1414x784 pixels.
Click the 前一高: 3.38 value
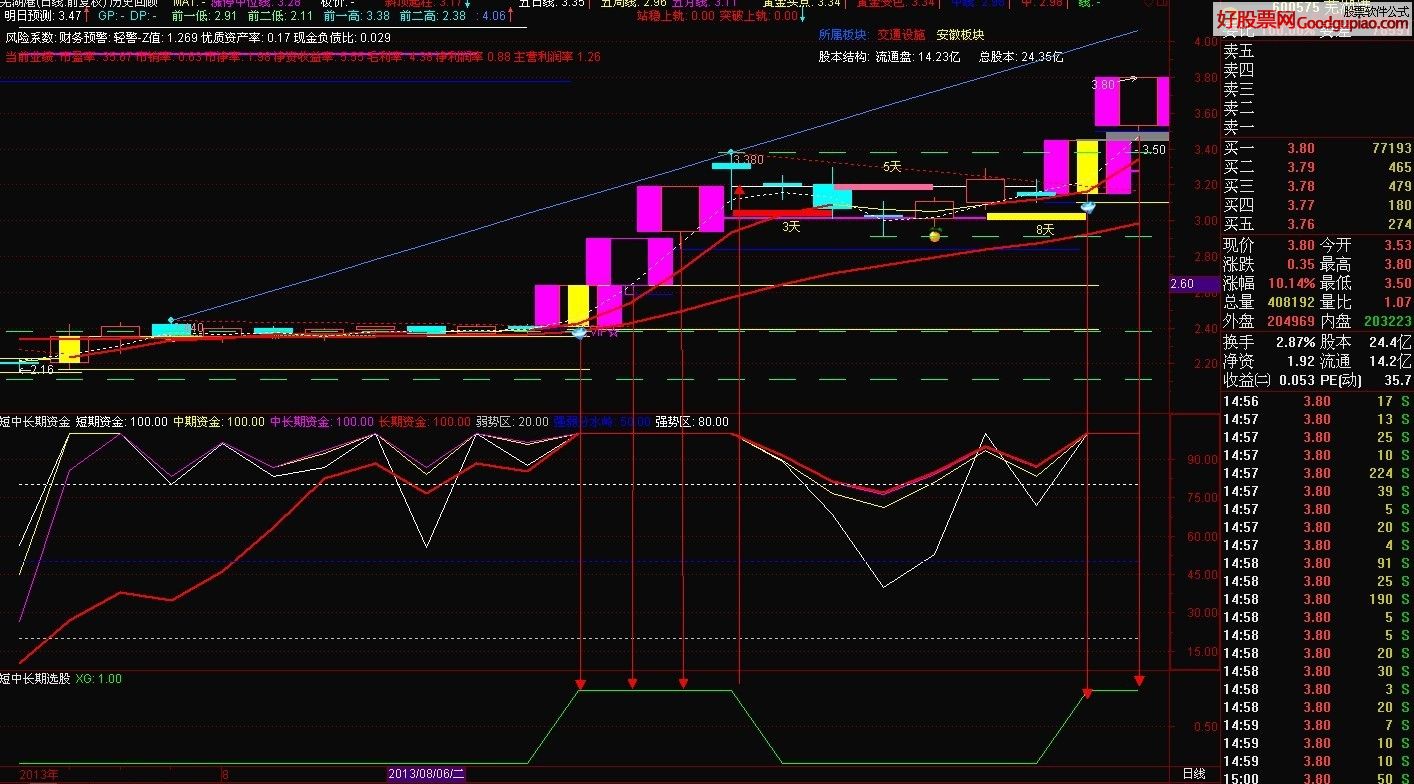(x=357, y=16)
